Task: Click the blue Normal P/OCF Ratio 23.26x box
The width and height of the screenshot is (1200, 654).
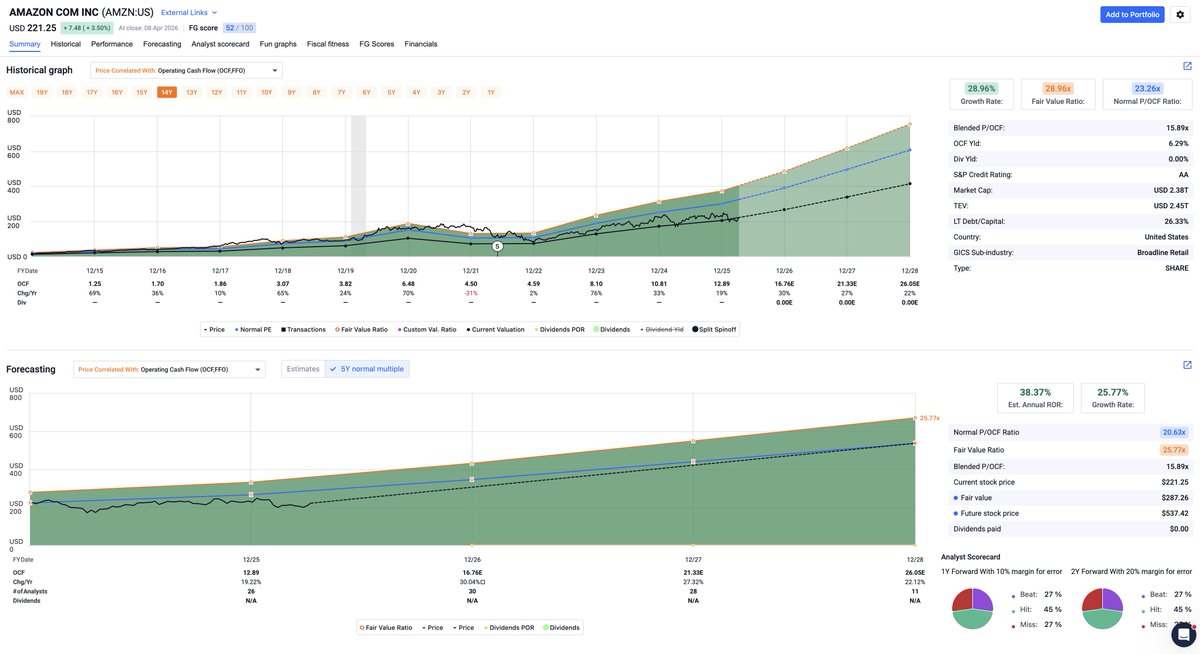Action: coord(1147,94)
